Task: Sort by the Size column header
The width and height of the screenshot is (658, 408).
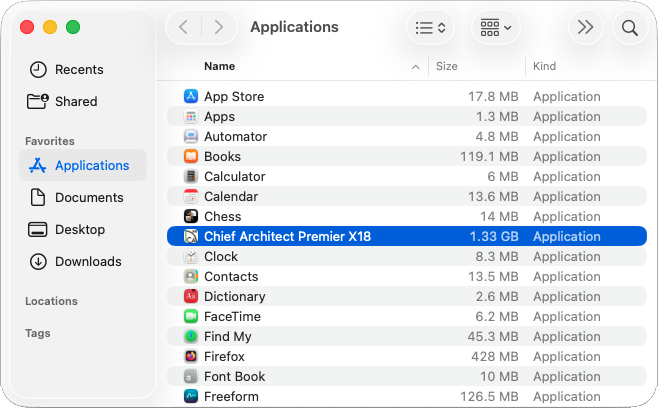Action: pyautogui.click(x=446, y=66)
